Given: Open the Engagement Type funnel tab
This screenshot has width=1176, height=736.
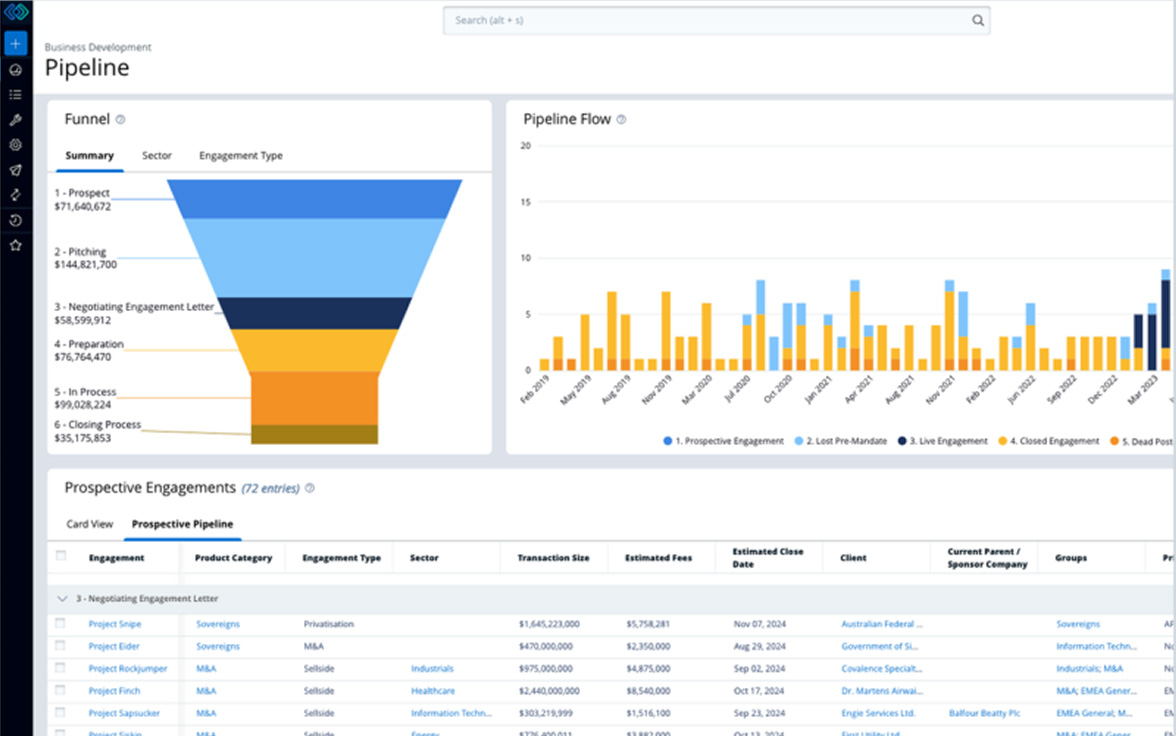Looking at the screenshot, I should (x=241, y=156).
